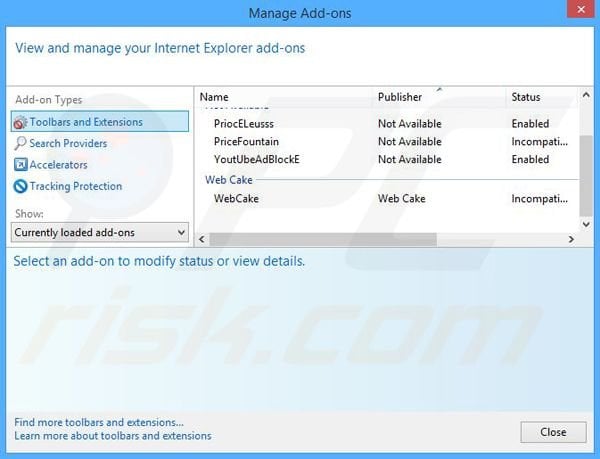Open the Accelerators add-on type

[59, 165]
